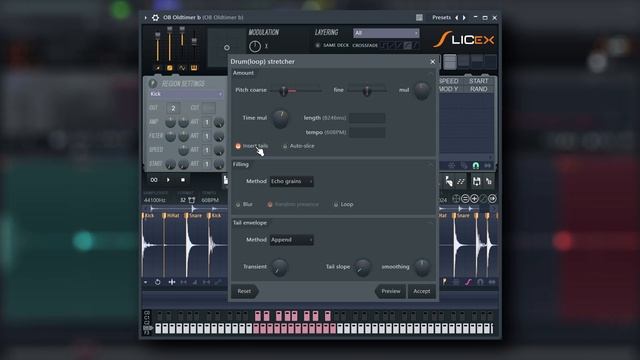Image resolution: width=640 pixels, height=360 pixels.
Task: Enable the Auto-slice option
Action: [x=300, y=146]
